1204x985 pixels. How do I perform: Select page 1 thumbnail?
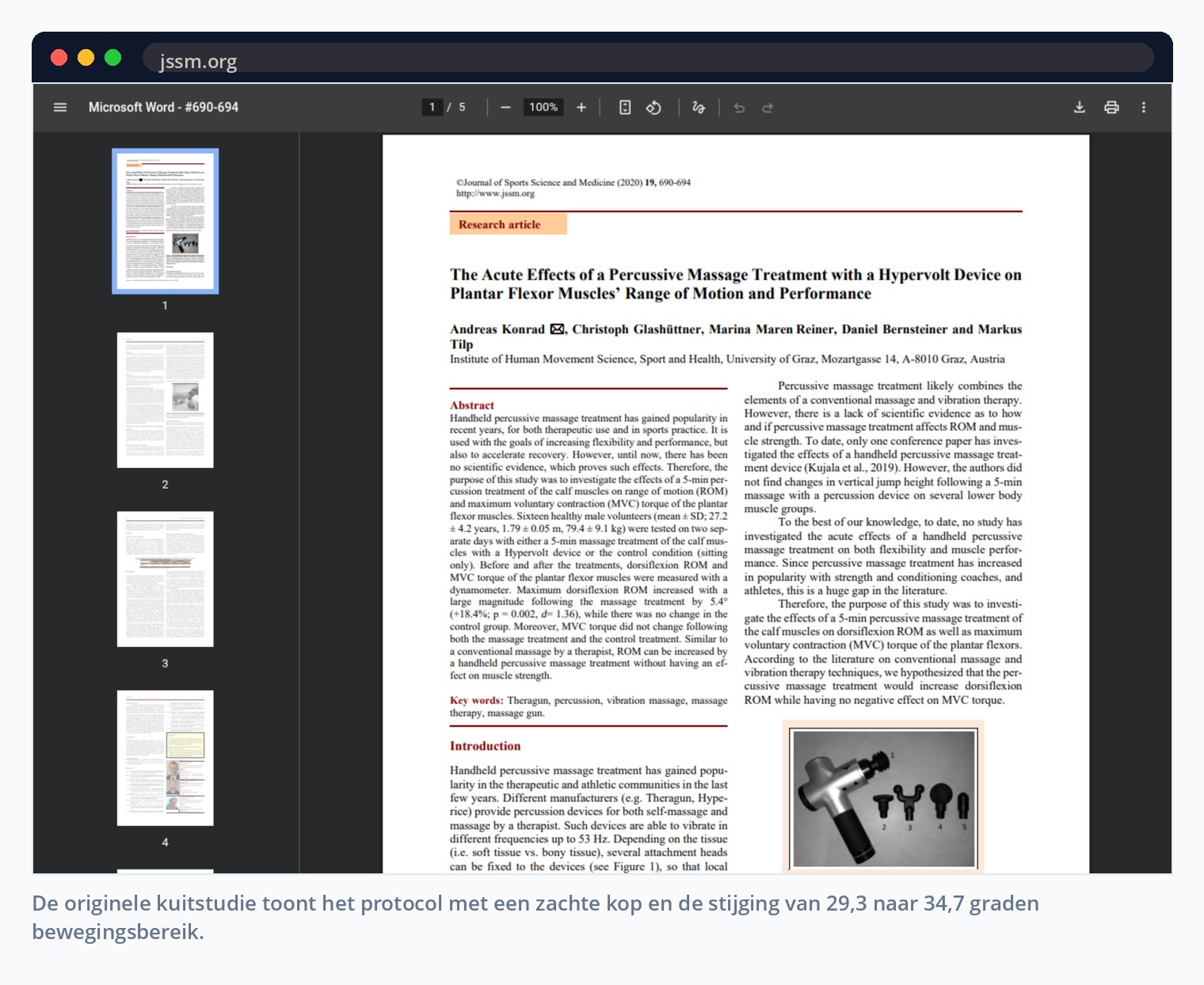(166, 221)
